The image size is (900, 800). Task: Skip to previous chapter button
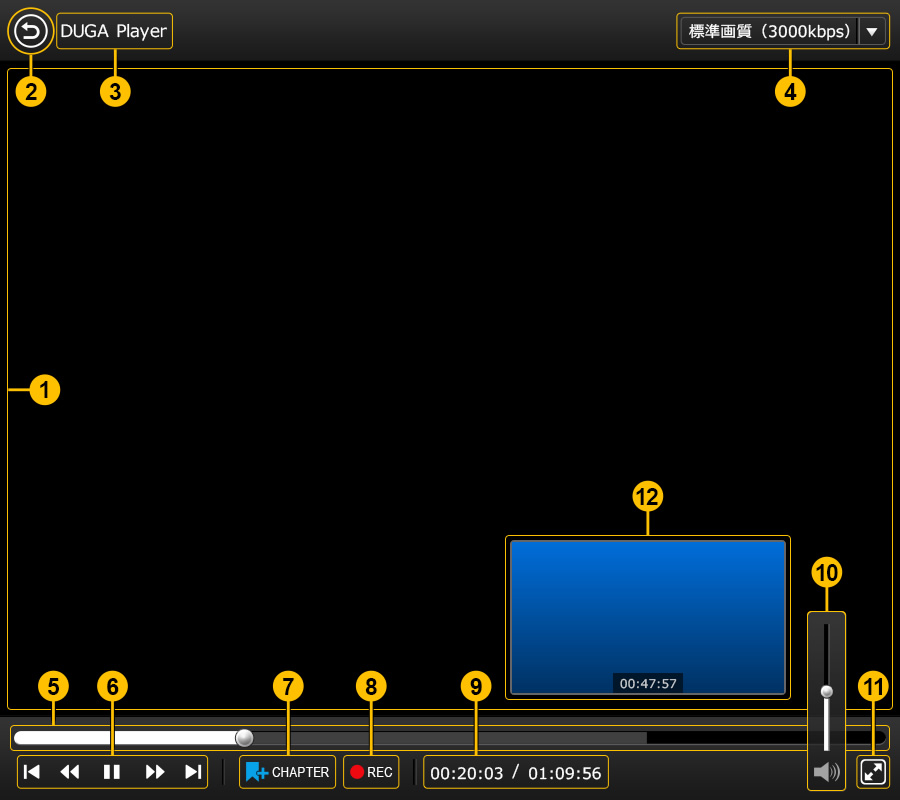click(32, 772)
